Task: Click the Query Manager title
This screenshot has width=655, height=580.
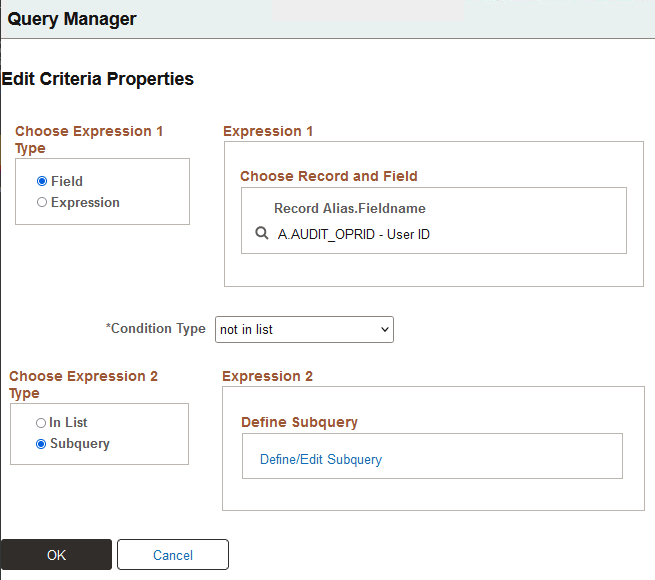Action: click(72, 19)
